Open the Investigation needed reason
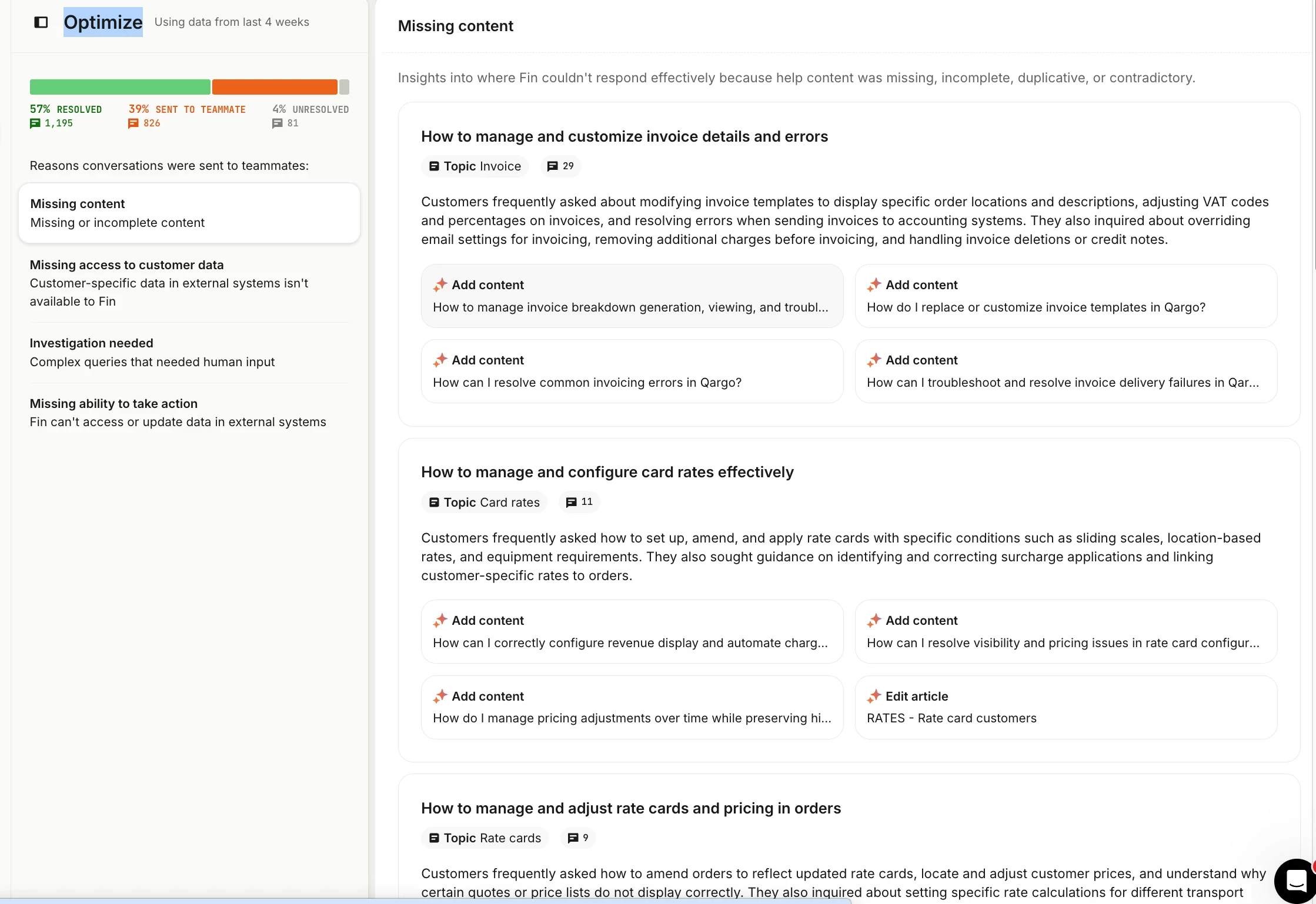Image resolution: width=1316 pixels, height=904 pixels. [189, 352]
